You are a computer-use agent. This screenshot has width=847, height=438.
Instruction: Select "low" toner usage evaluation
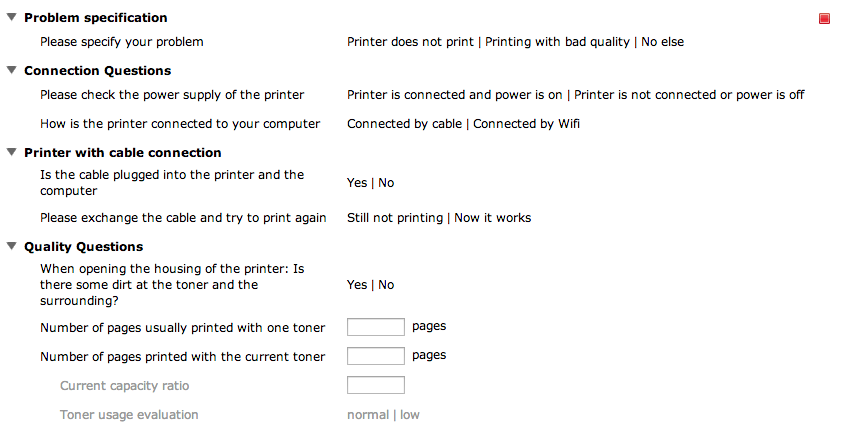pyautogui.click(x=410, y=415)
